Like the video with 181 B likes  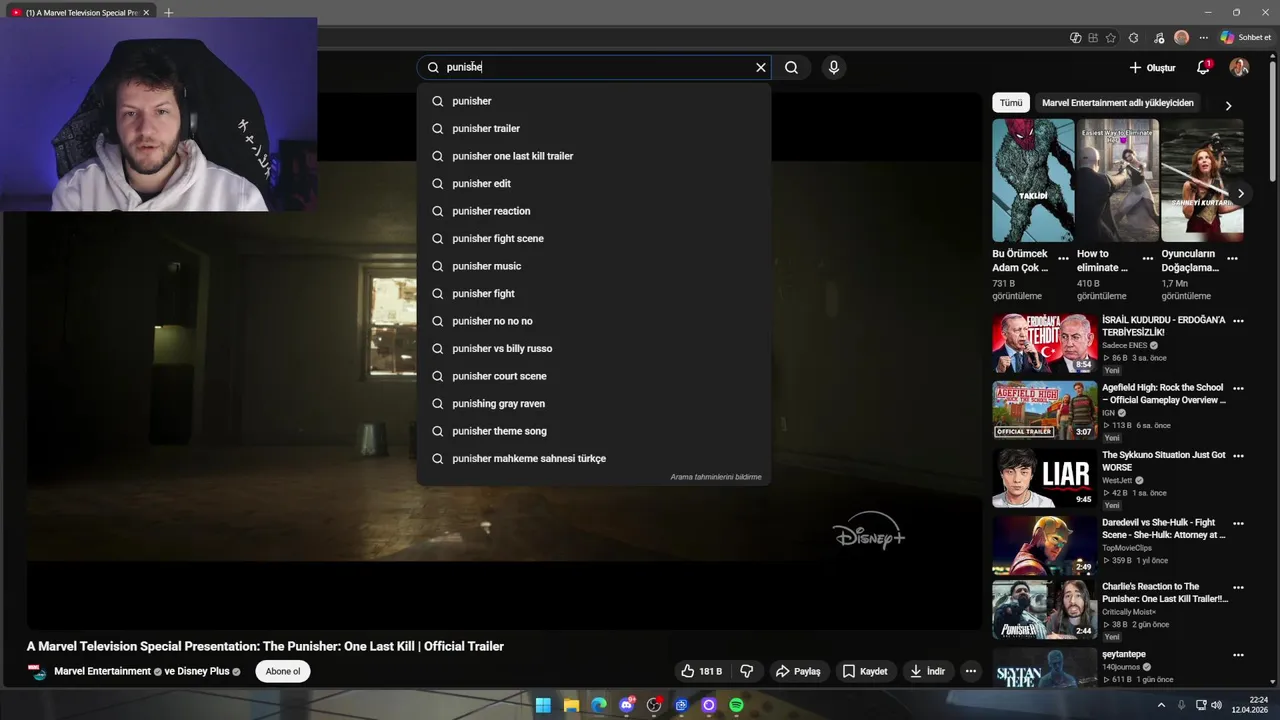tap(701, 671)
